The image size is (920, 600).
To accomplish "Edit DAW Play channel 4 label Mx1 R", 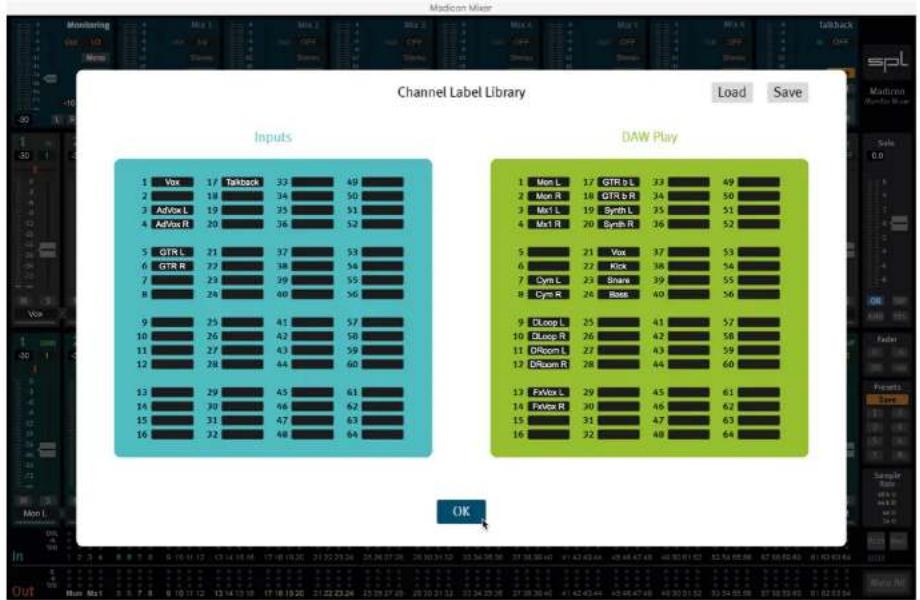I will [549, 224].
